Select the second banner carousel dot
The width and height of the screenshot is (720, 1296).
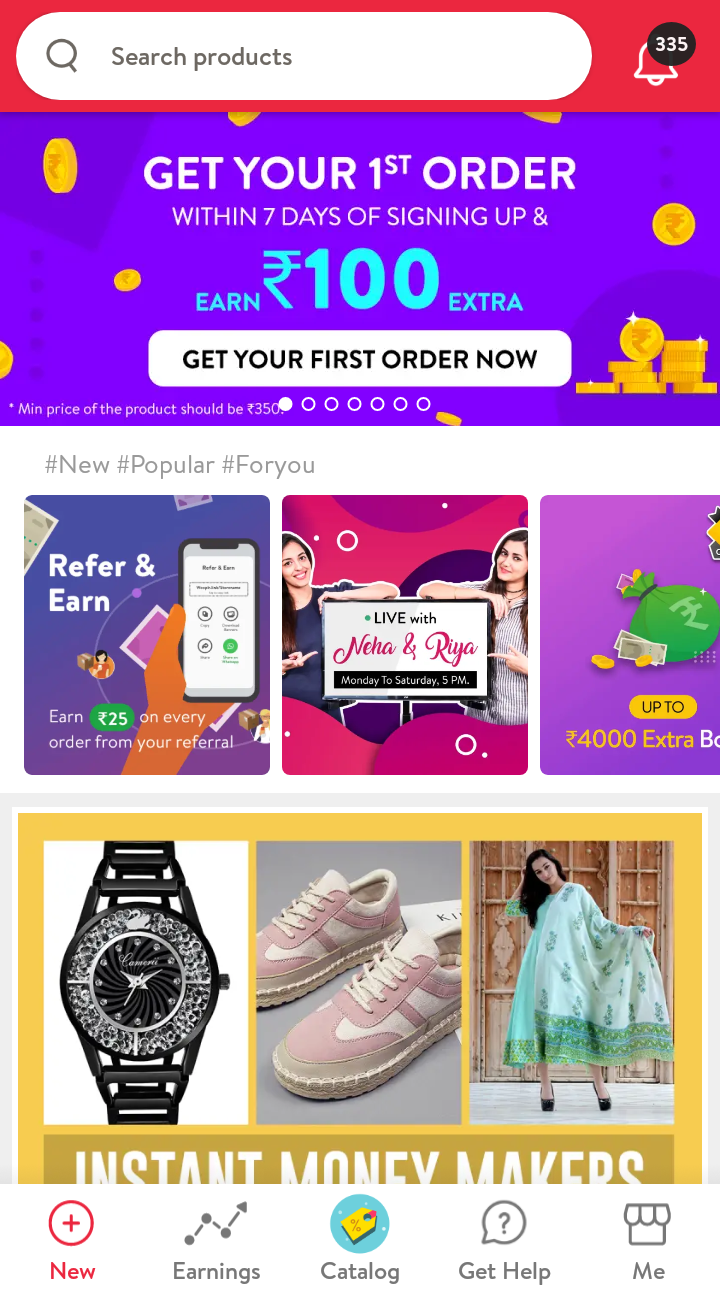tap(308, 404)
